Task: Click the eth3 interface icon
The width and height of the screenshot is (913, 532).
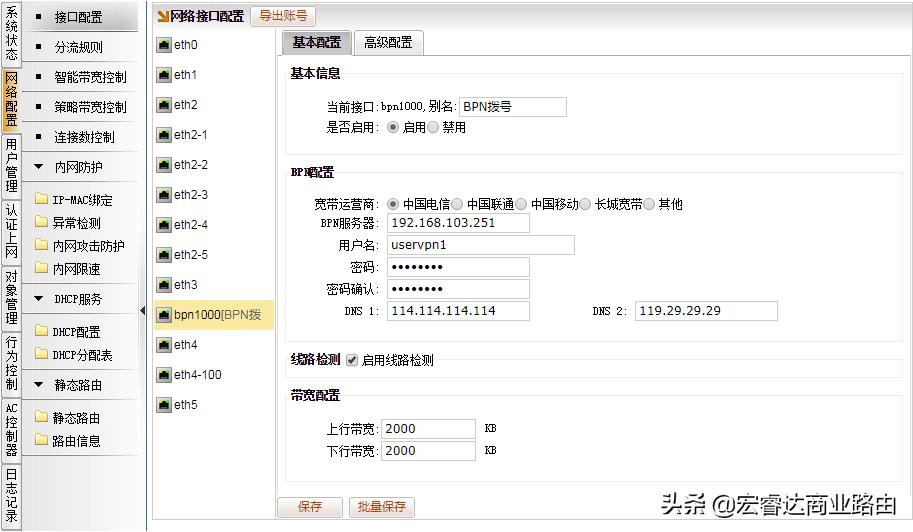Action: pos(164,285)
